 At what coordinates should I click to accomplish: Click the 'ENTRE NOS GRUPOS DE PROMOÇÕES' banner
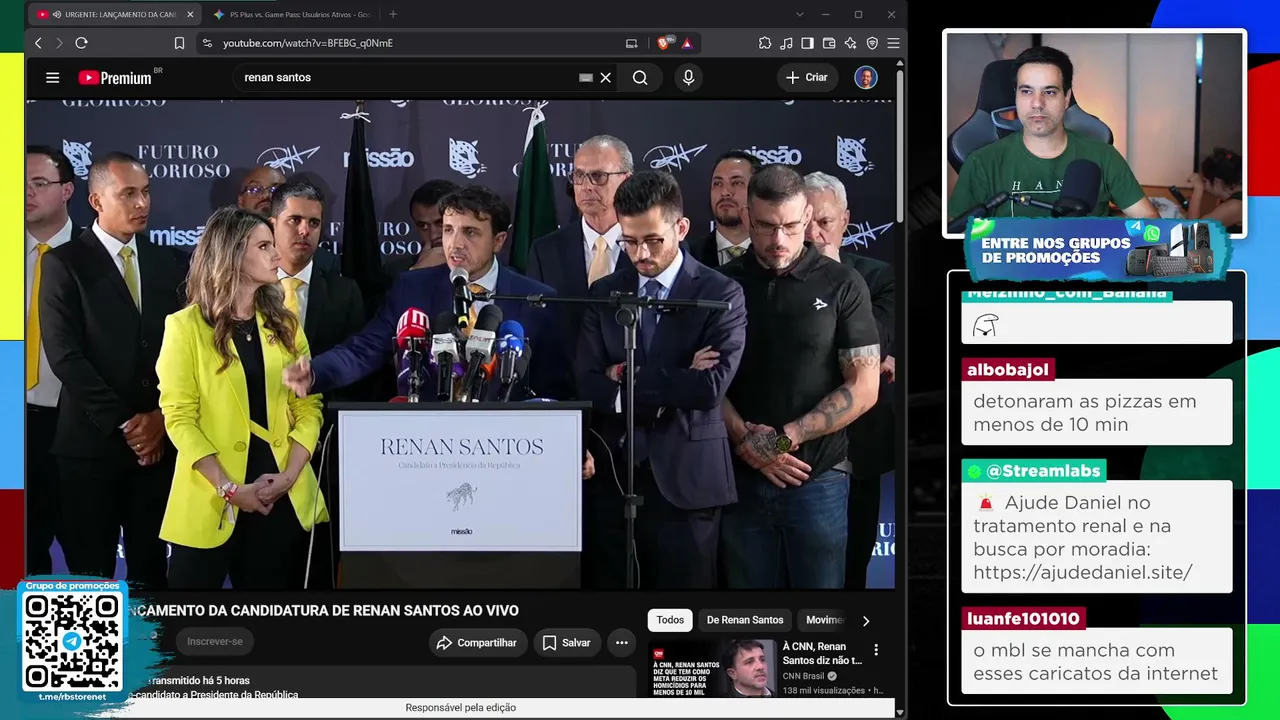1097,250
